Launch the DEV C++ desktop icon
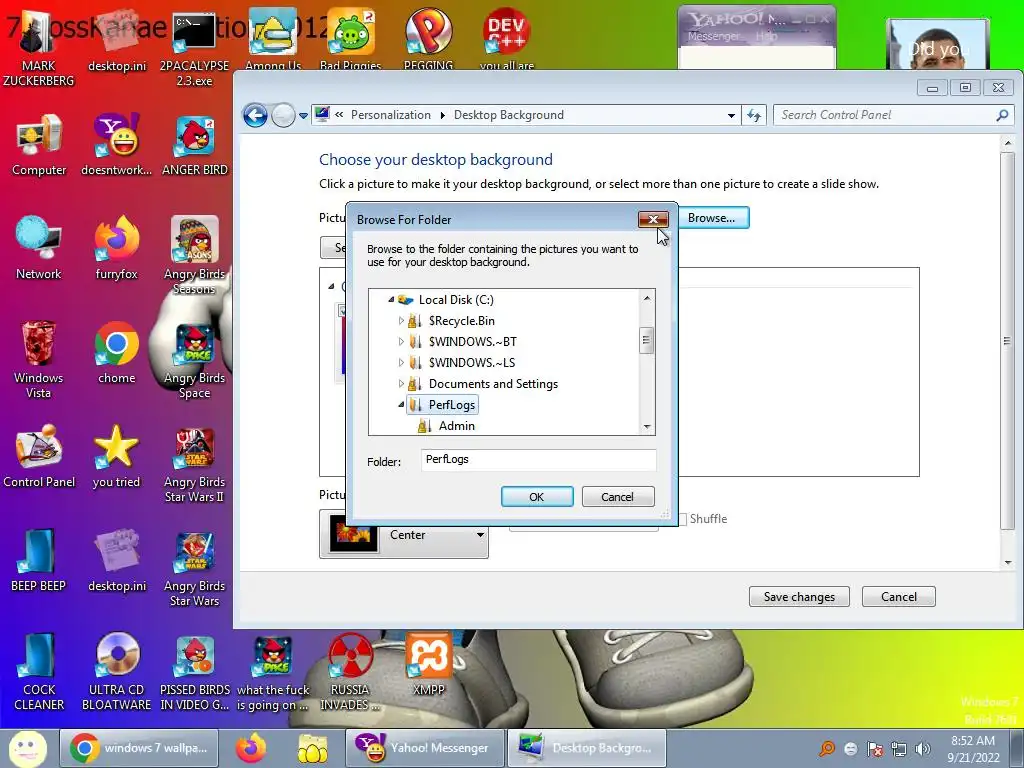Screen dimensions: 1024x768 pyautogui.click(x=507, y=38)
